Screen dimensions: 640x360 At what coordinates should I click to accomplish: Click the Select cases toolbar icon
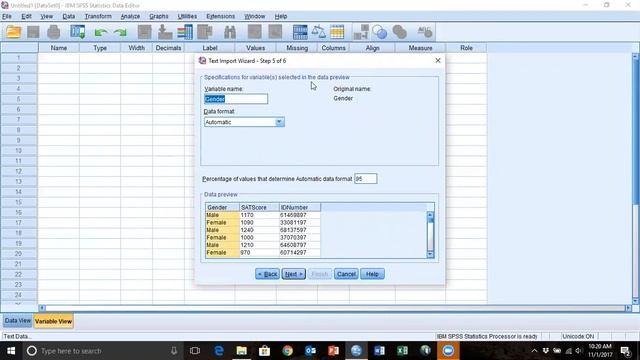point(337,32)
